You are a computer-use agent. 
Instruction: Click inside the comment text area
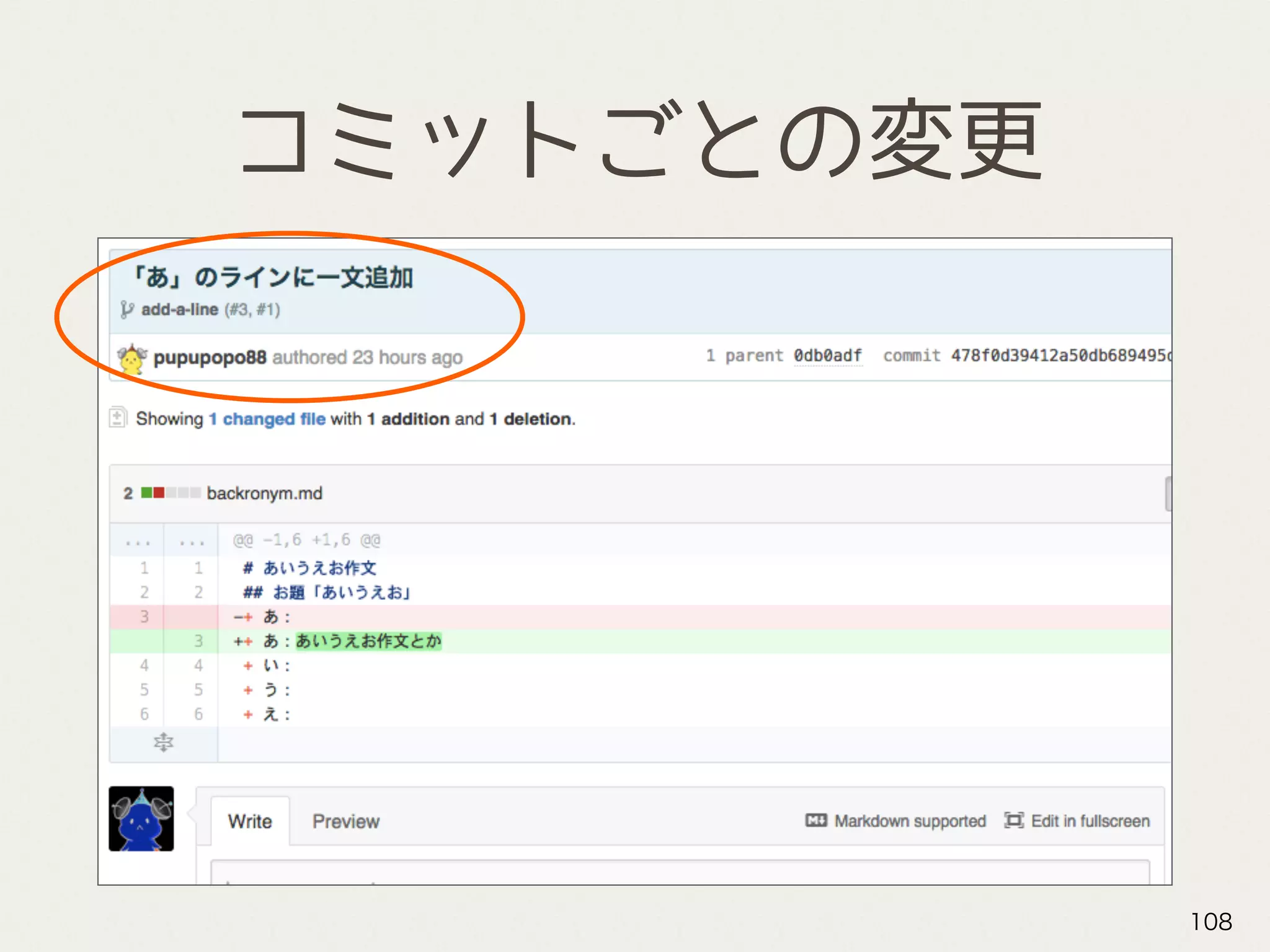(679, 873)
